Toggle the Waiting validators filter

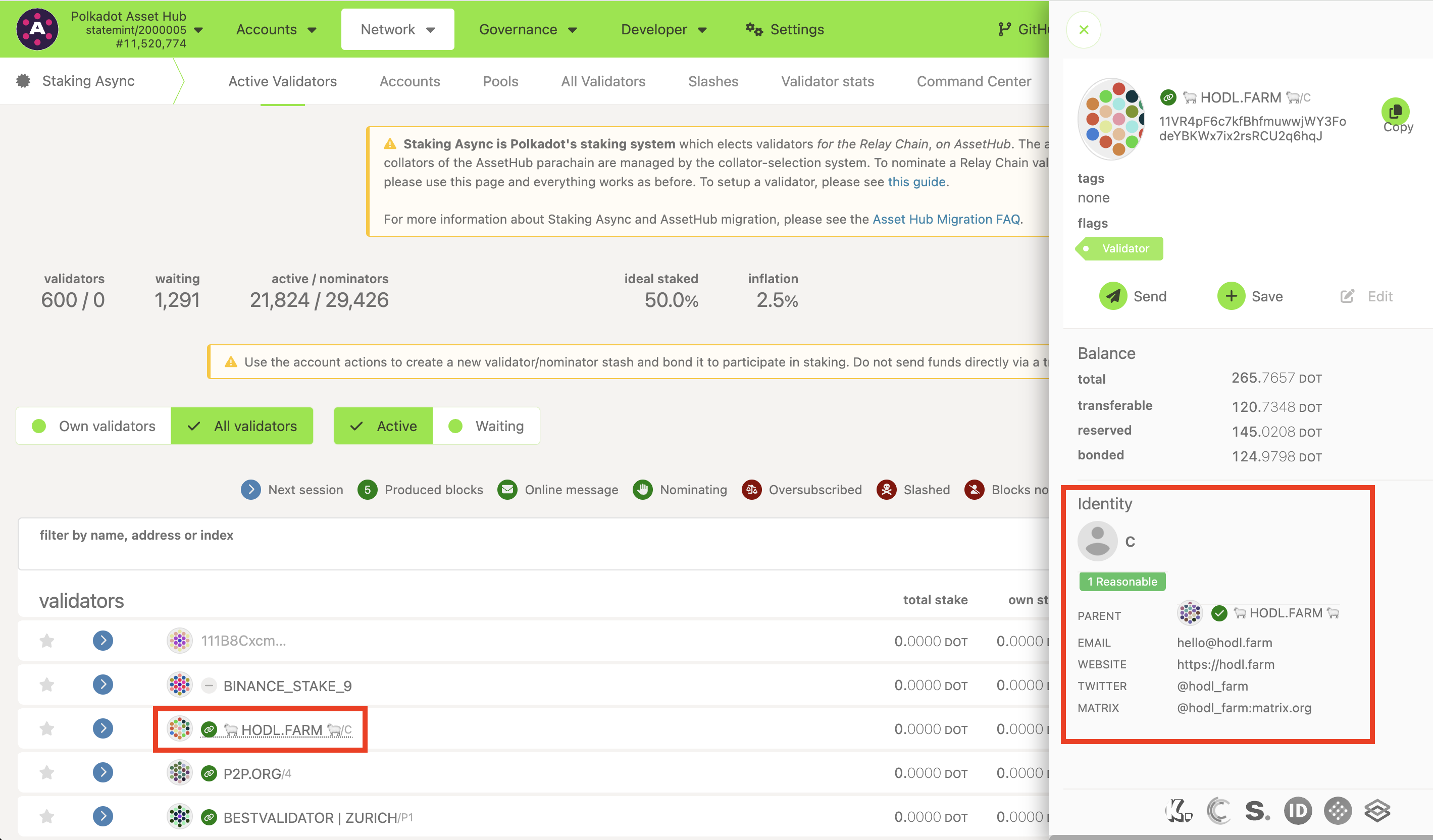pos(486,426)
